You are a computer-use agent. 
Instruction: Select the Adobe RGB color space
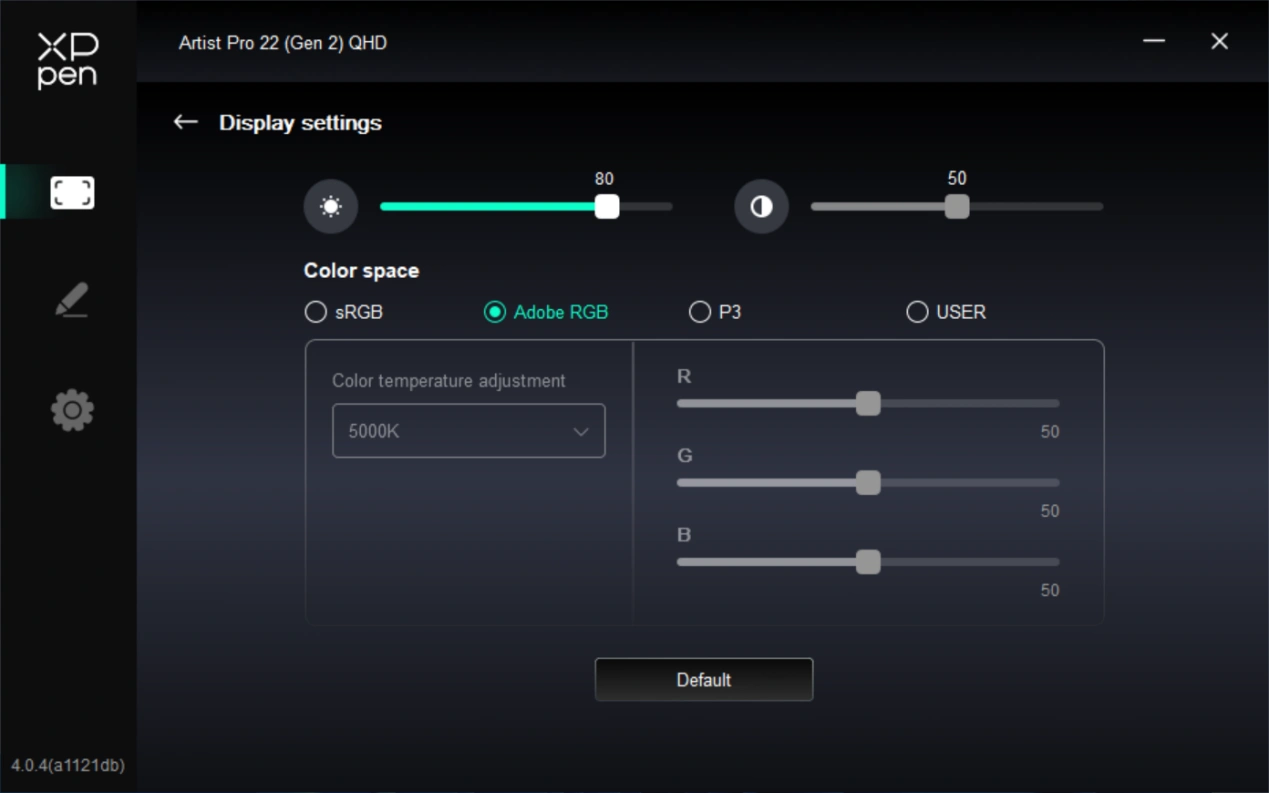495,312
